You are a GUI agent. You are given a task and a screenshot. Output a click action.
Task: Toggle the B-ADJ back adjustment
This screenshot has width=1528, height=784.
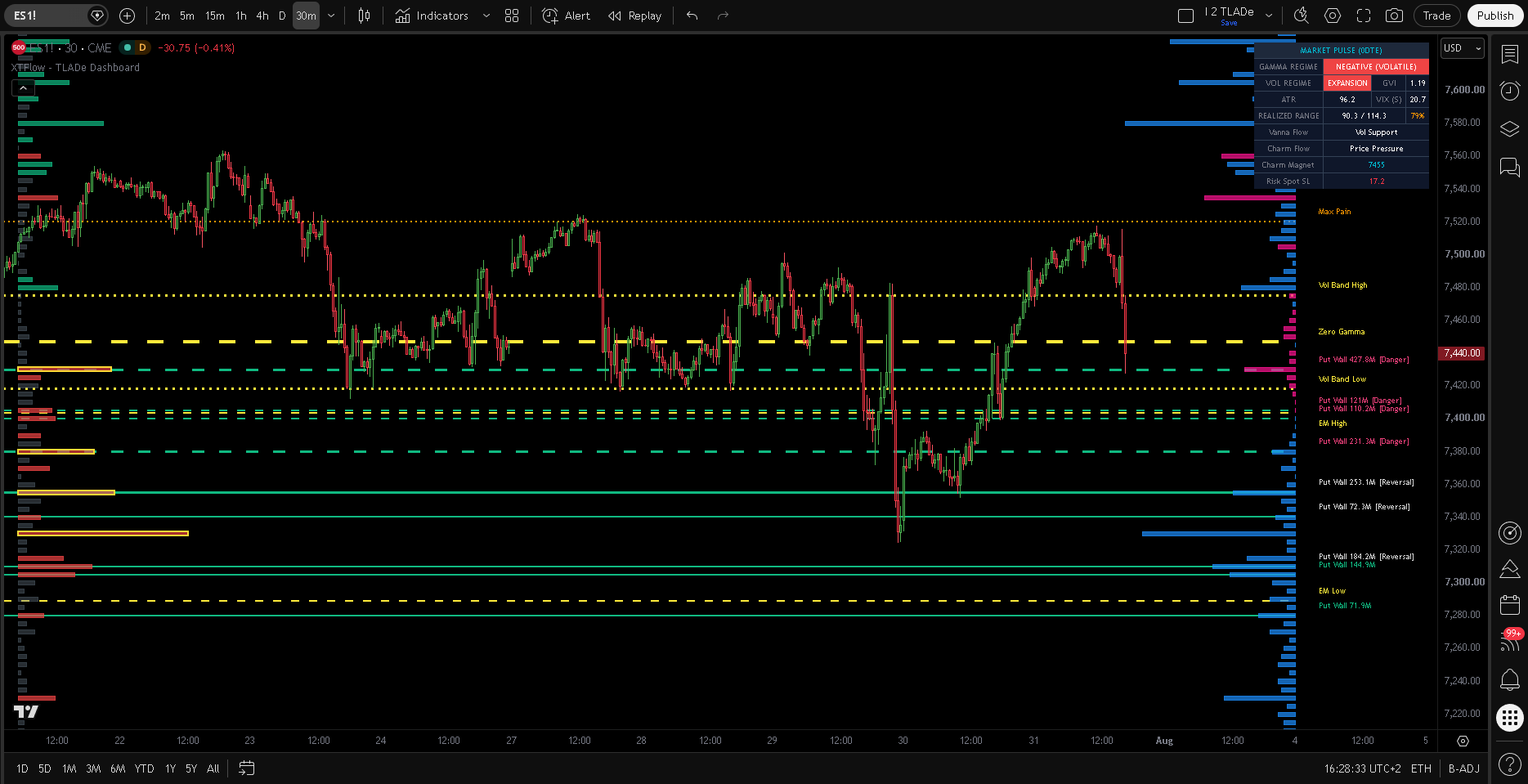tap(1463, 768)
